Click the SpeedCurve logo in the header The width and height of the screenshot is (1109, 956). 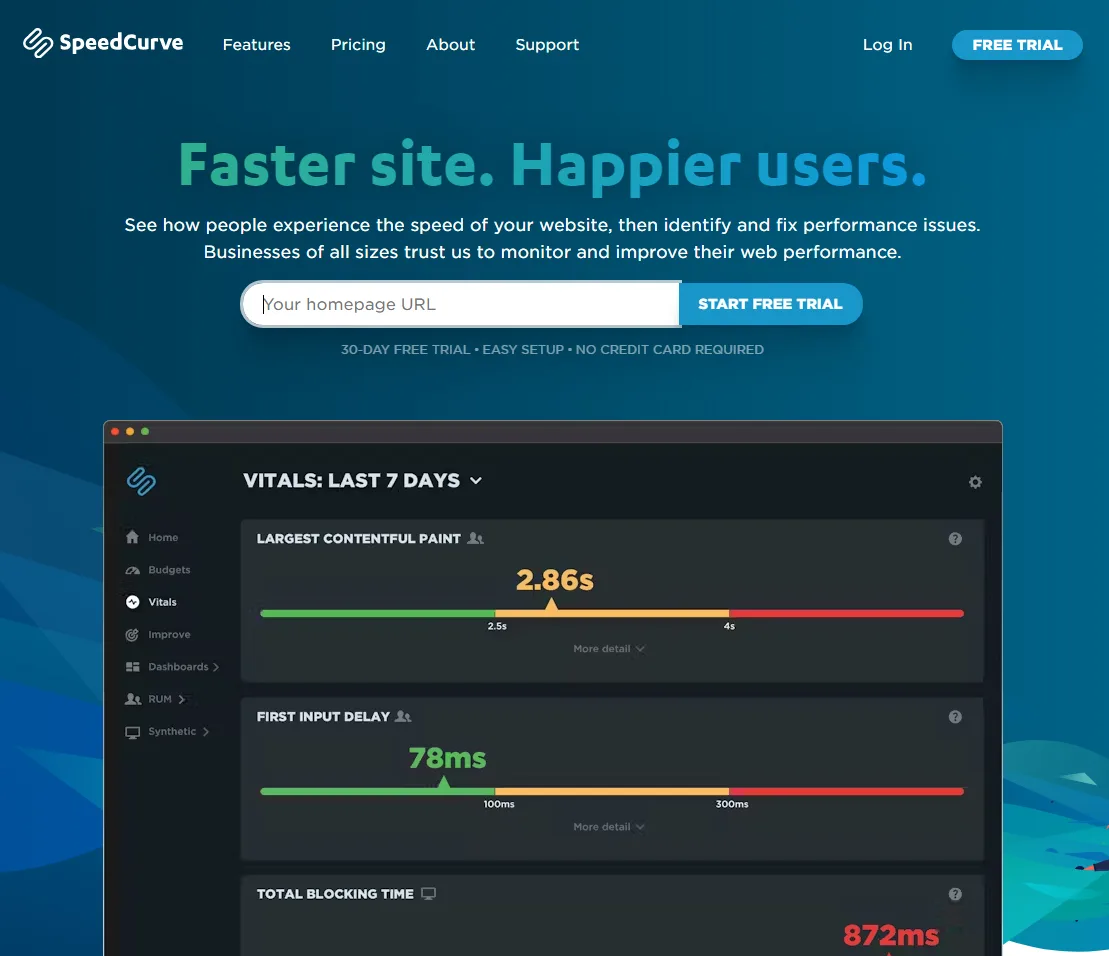coord(103,43)
